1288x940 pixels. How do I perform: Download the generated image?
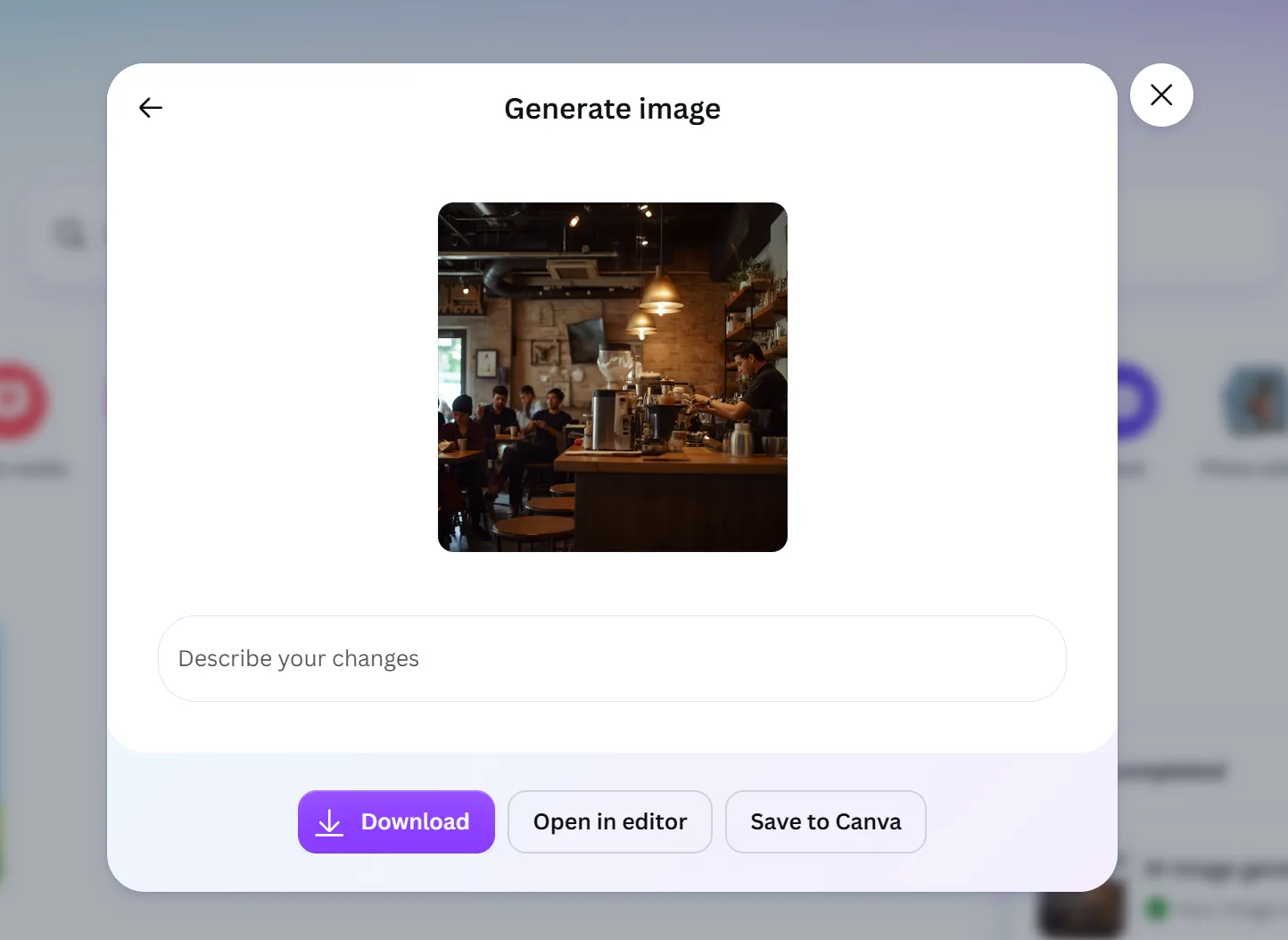tap(396, 821)
